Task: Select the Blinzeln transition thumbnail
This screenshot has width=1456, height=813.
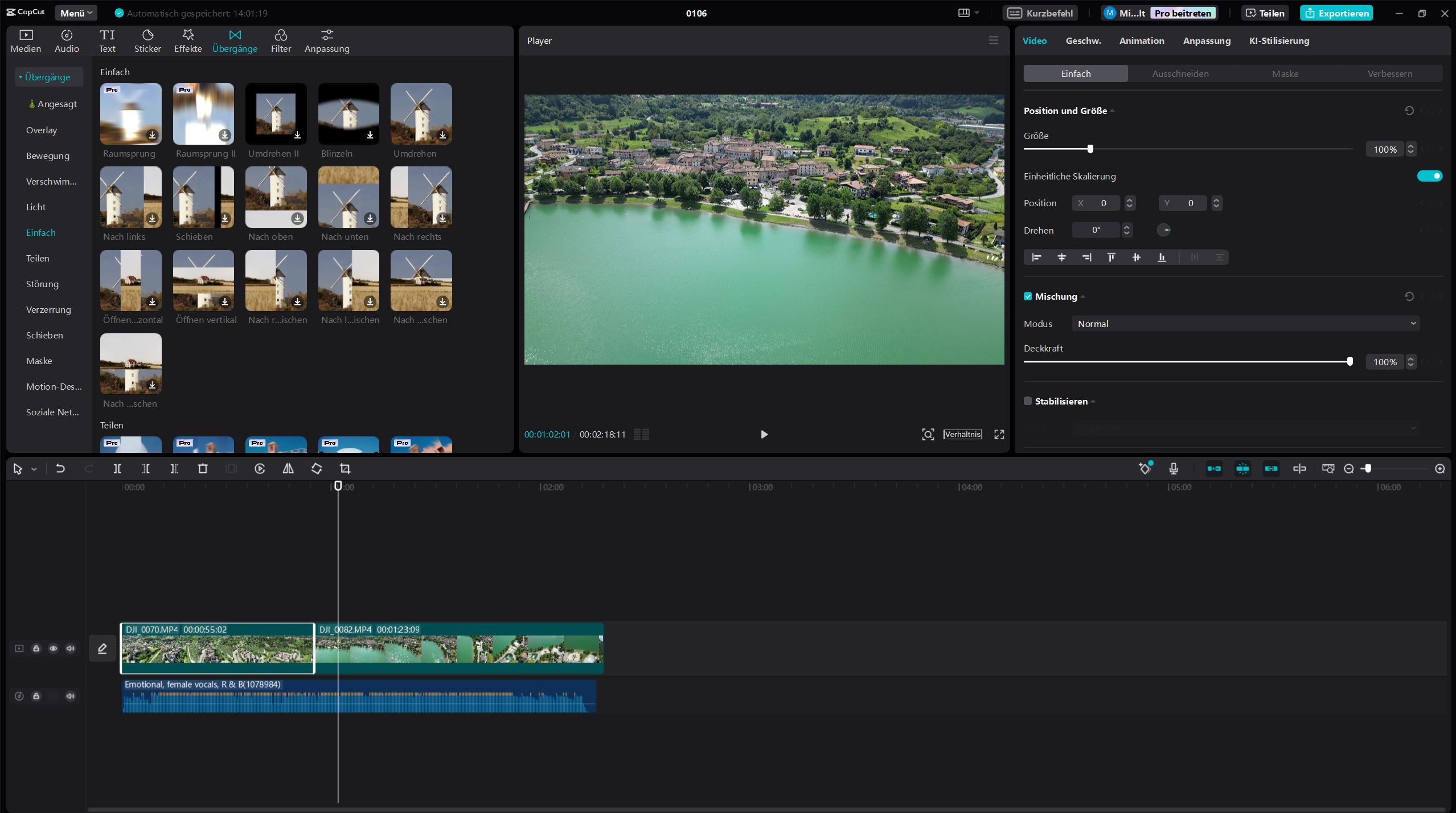Action: [x=348, y=114]
